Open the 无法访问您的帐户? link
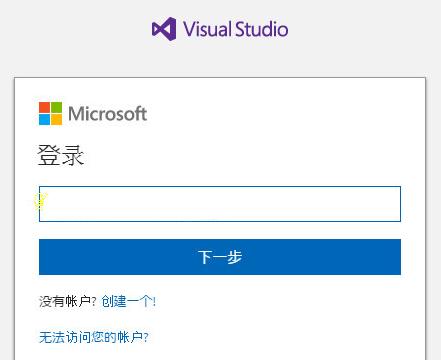This screenshot has height=360, width=441. tap(94, 337)
